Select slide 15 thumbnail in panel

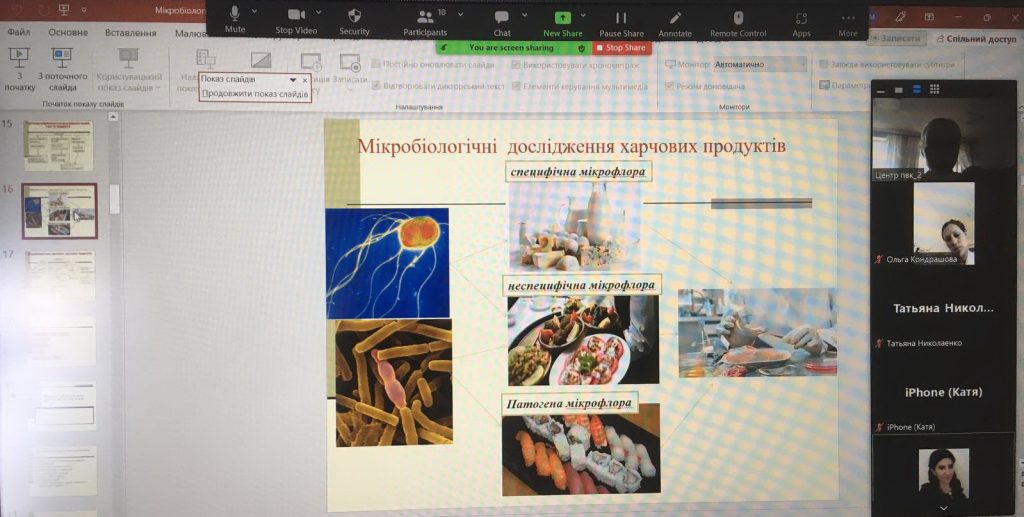click(x=59, y=146)
